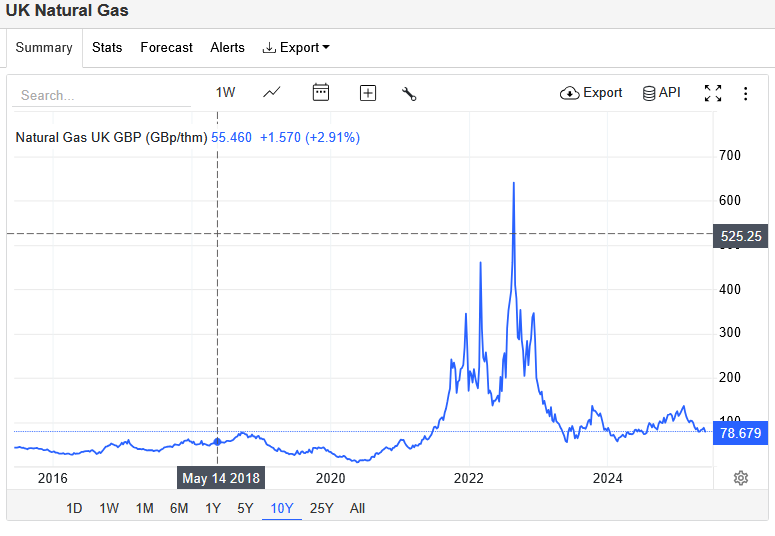Choose the 25Y range option
This screenshot has width=775, height=536.
[x=321, y=508]
